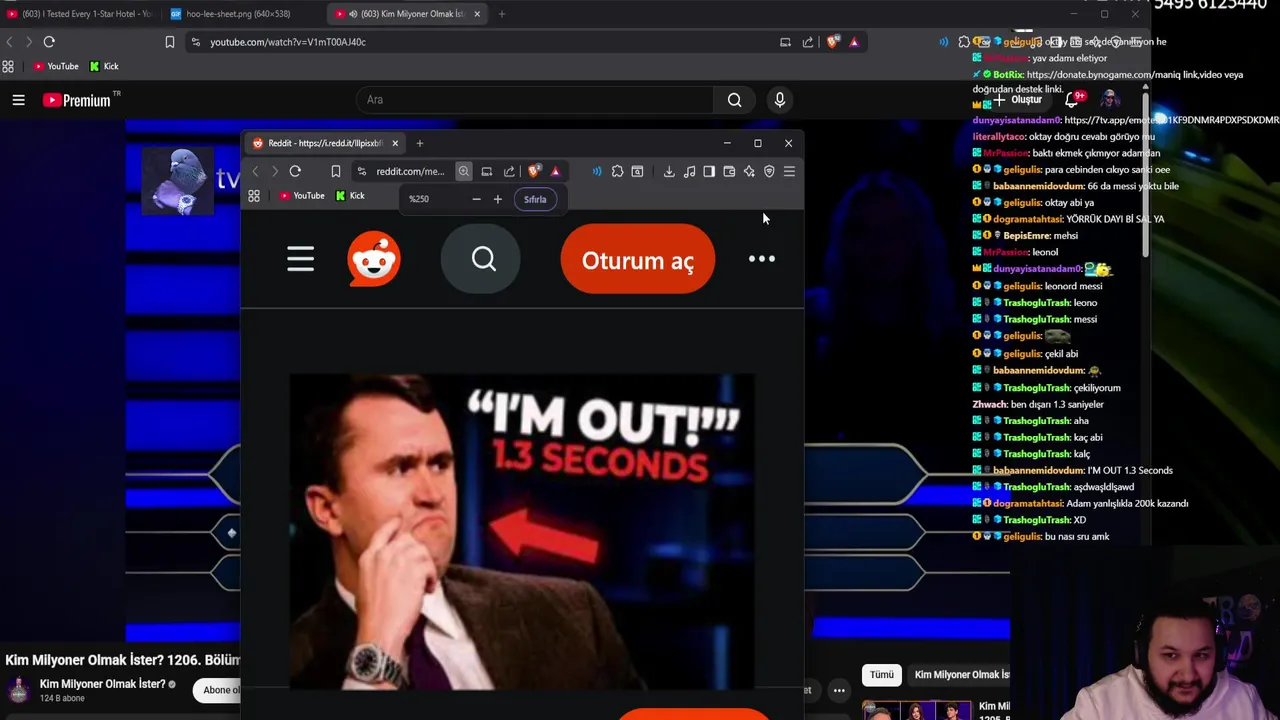This screenshot has width=1280, height=720.
Task: Reload the YouTube window page
Action: tap(49, 42)
